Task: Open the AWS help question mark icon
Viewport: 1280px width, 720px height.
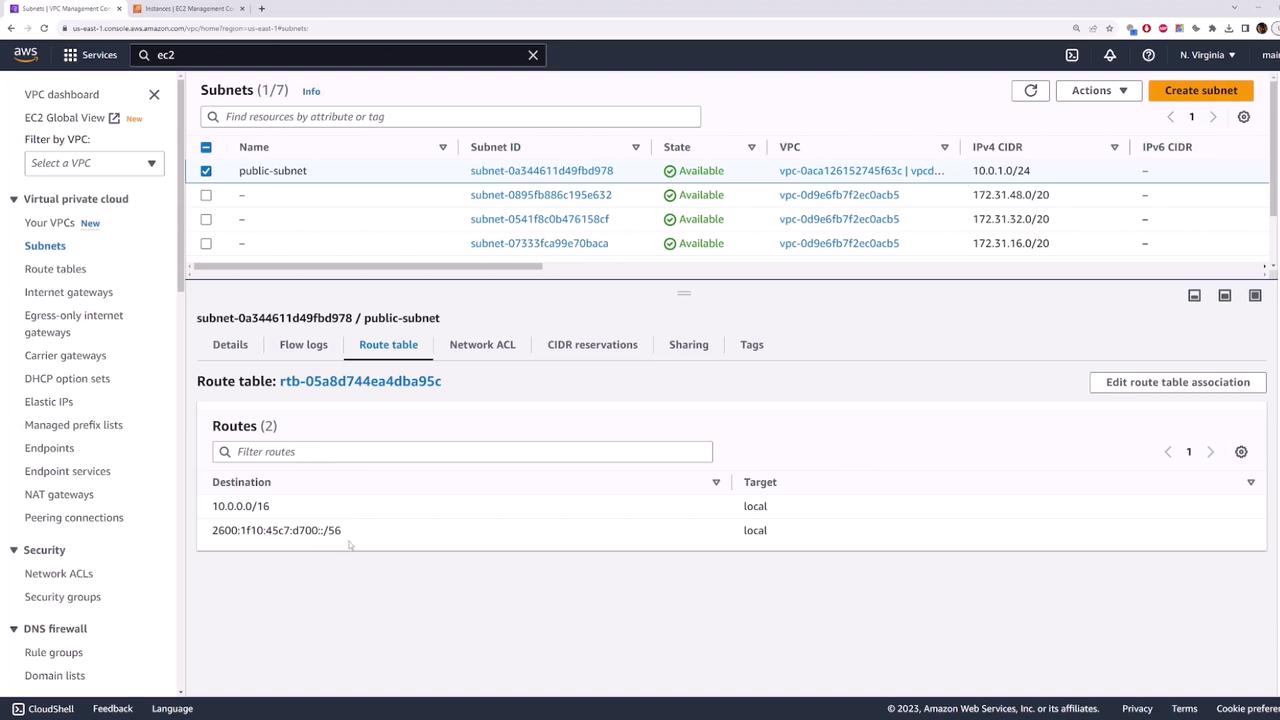Action: click(1148, 55)
